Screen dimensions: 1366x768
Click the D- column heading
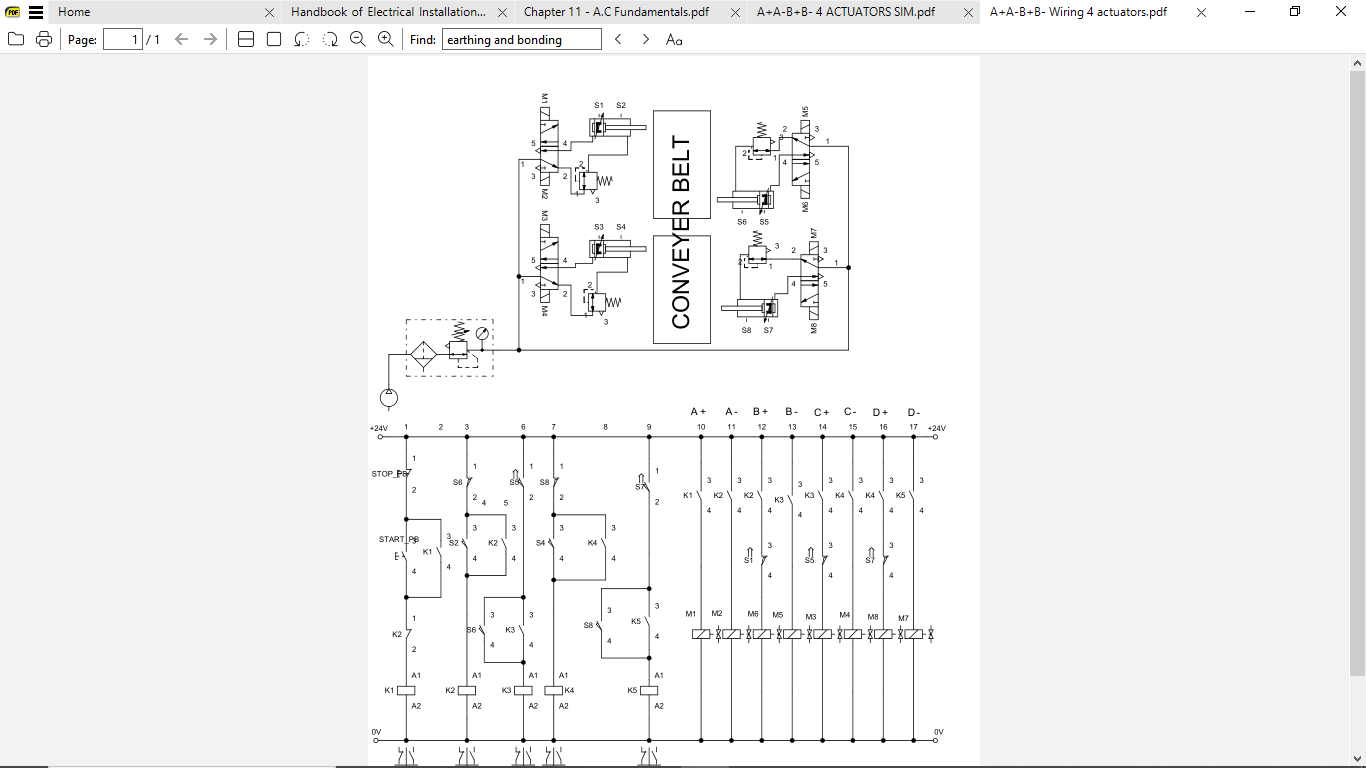913,412
